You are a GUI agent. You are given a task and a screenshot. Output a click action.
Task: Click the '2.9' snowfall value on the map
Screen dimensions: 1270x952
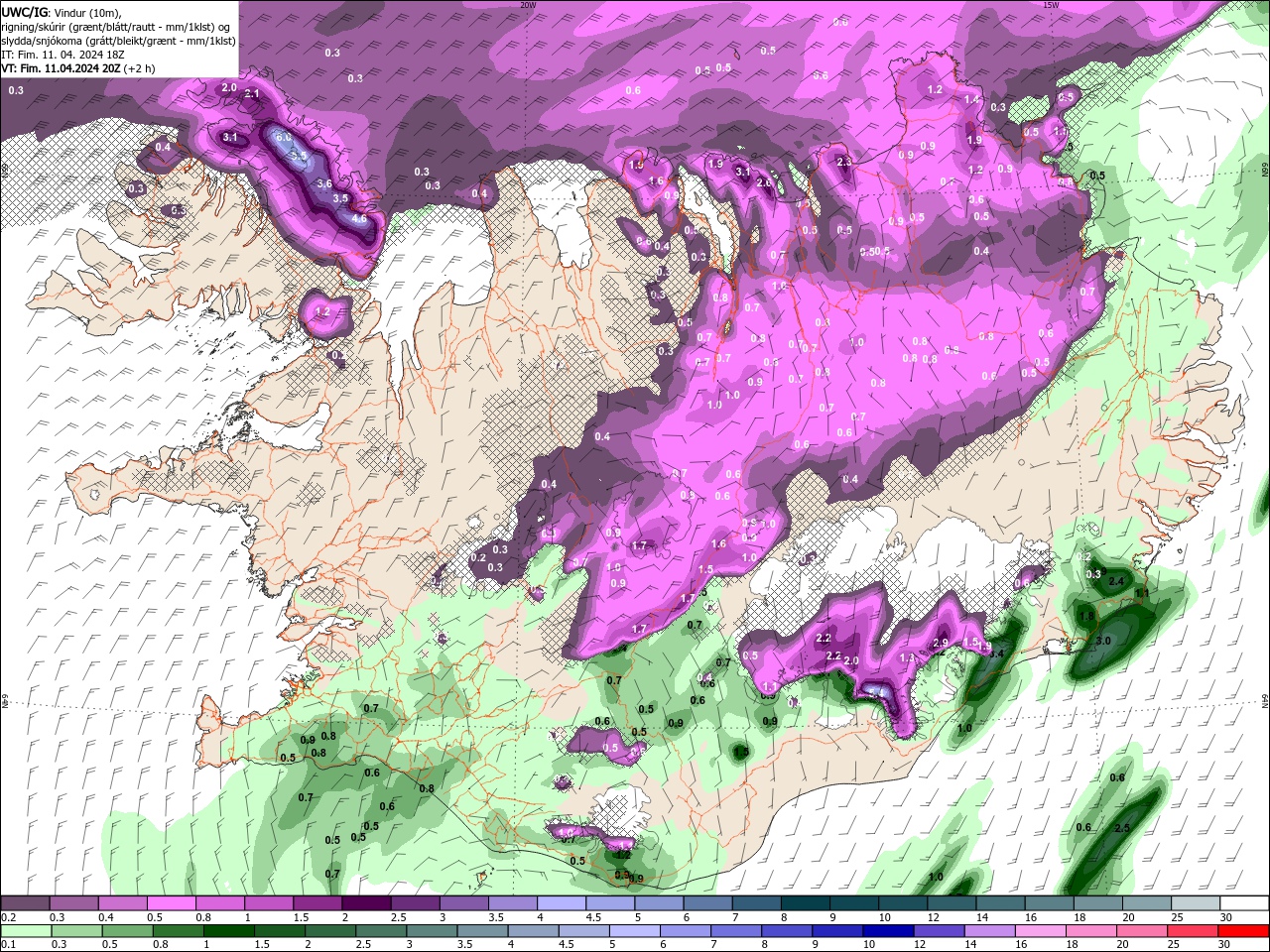click(941, 643)
